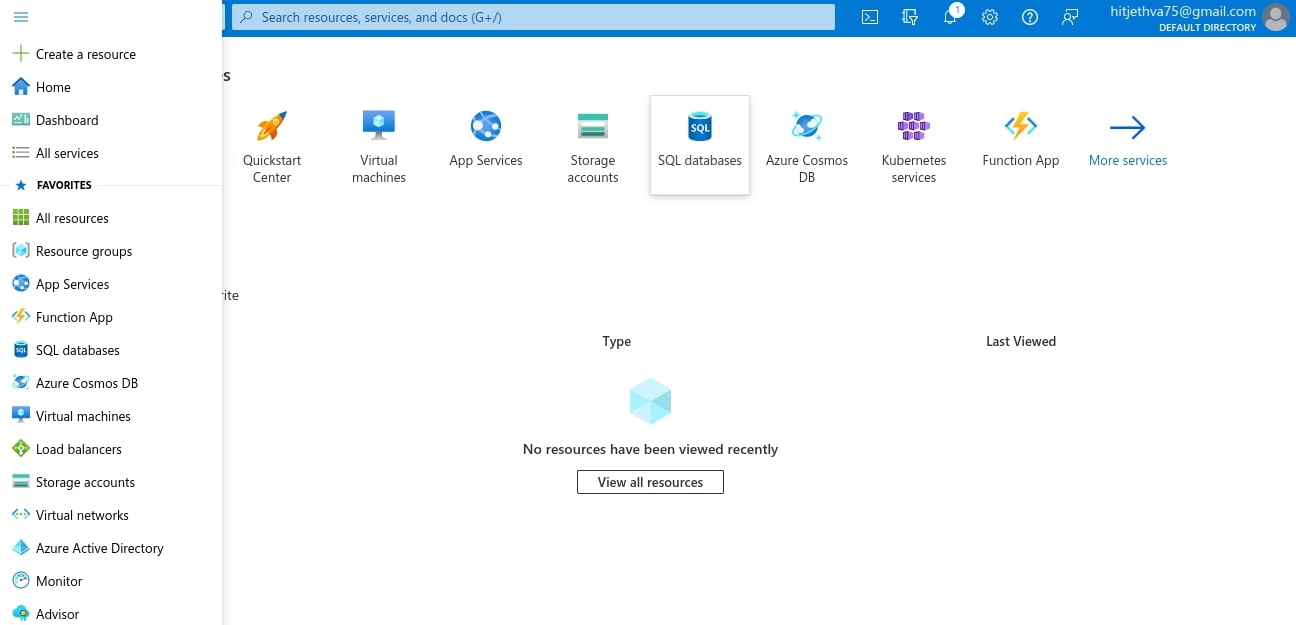Click the App Services sidebar icon
This screenshot has height=625, width=1296.
tap(20, 284)
